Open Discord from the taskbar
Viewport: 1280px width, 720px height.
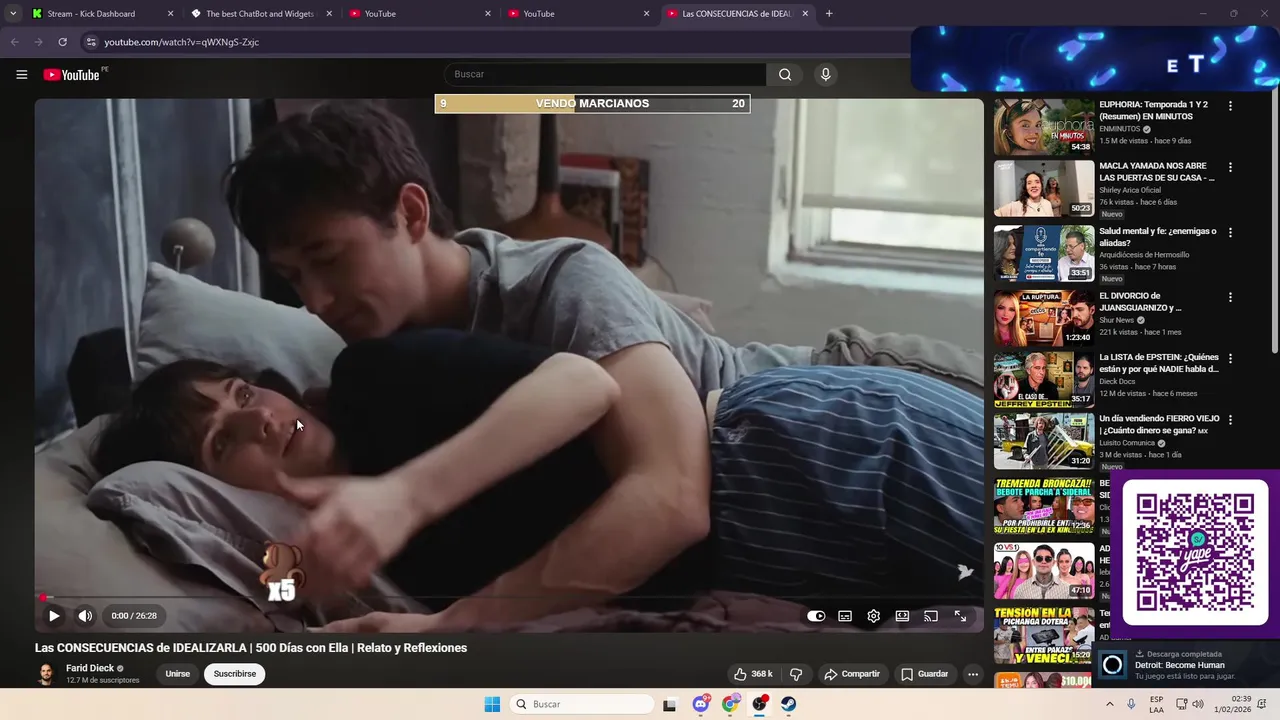pos(701,704)
